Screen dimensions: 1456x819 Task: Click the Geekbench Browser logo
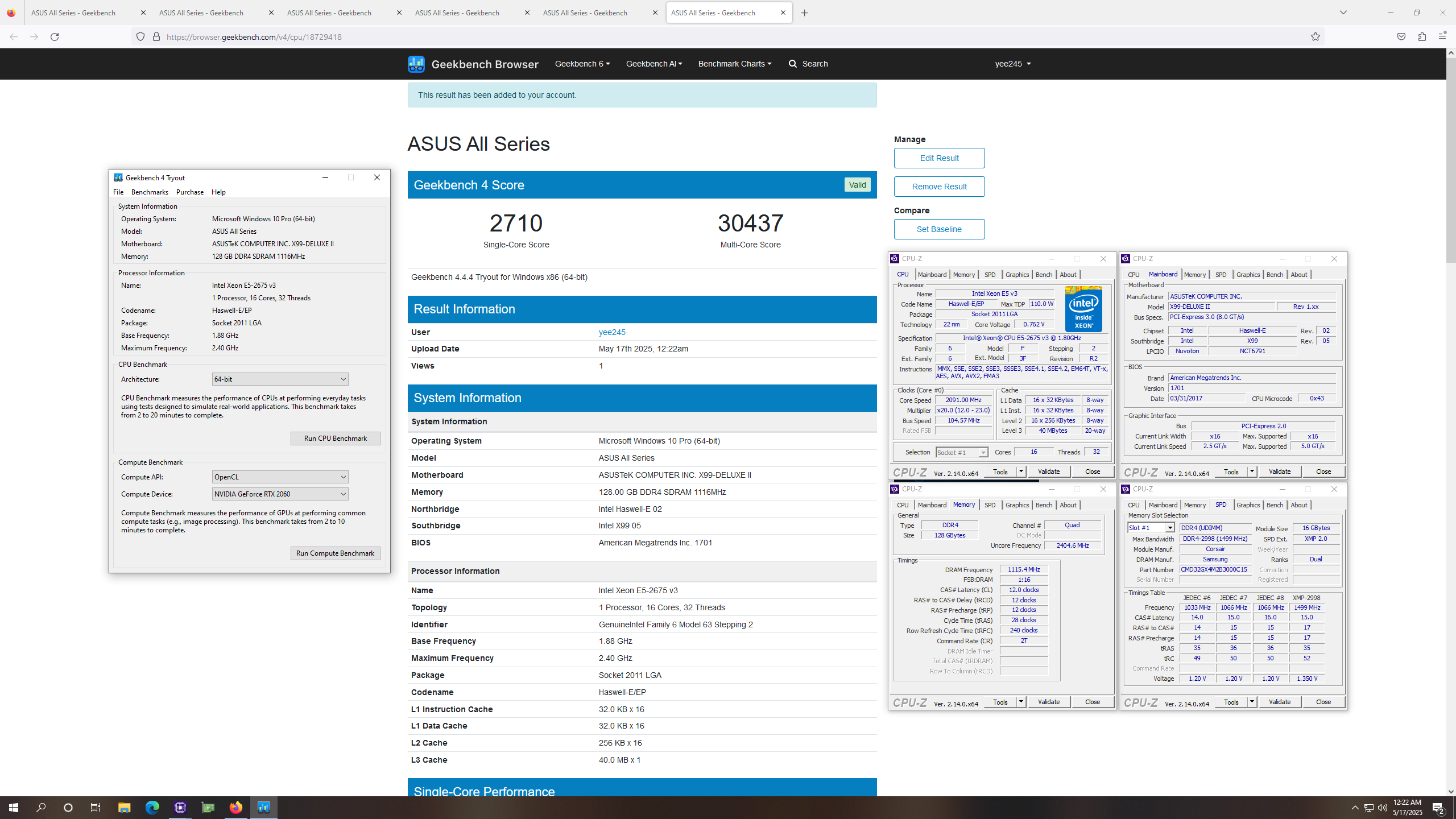click(473, 64)
